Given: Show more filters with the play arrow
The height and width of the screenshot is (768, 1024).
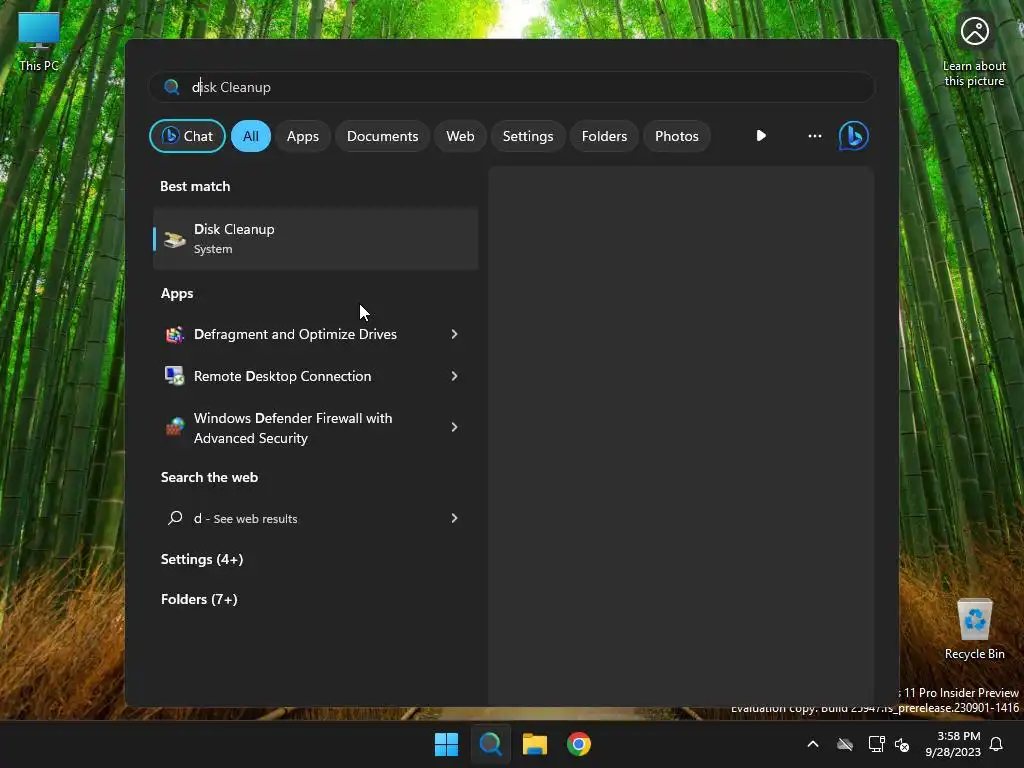Looking at the screenshot, I should (761, 136).
